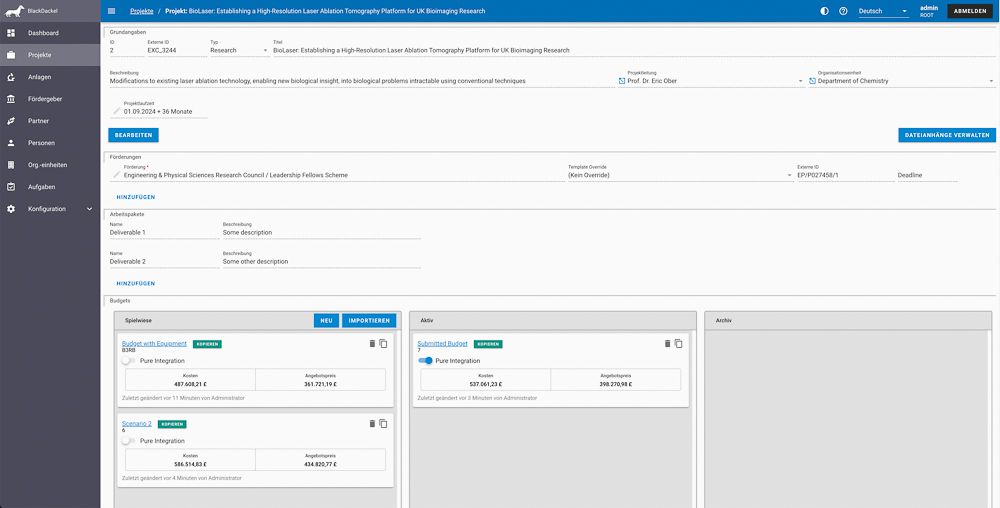Image resolution: width=1000 pixels, height=508 pixels.
Task: Open the Budget with Equipment link
Action: pyautogui.click(x=154, y=344)
